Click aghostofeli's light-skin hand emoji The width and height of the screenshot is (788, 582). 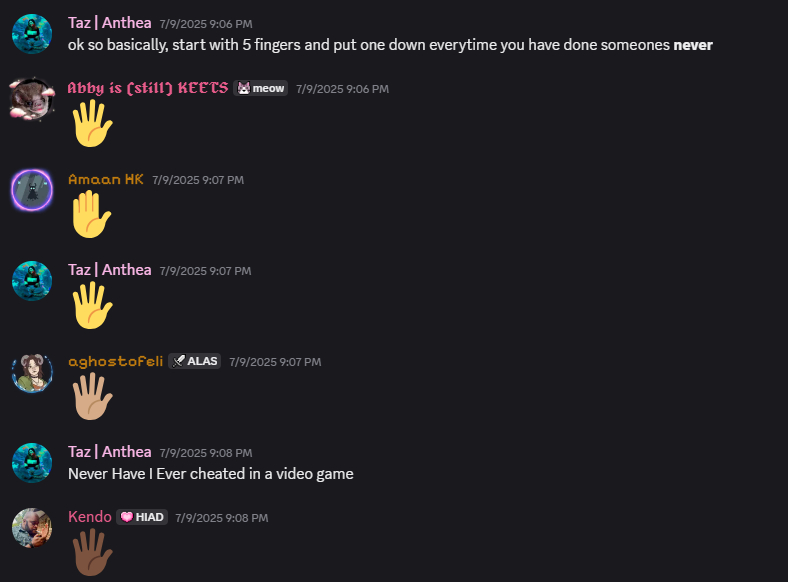pyautogui.click(x=91, y=397)
